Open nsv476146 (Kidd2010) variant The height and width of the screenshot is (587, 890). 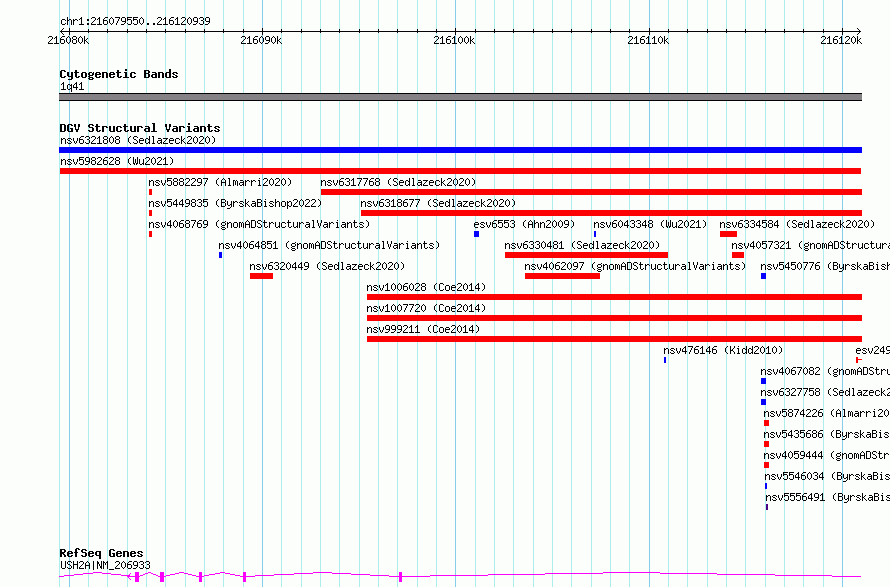pos(723,350)
